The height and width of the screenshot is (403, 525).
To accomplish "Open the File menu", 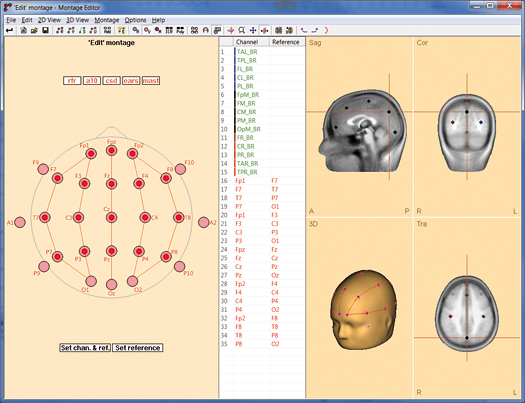I will [11, 20].
